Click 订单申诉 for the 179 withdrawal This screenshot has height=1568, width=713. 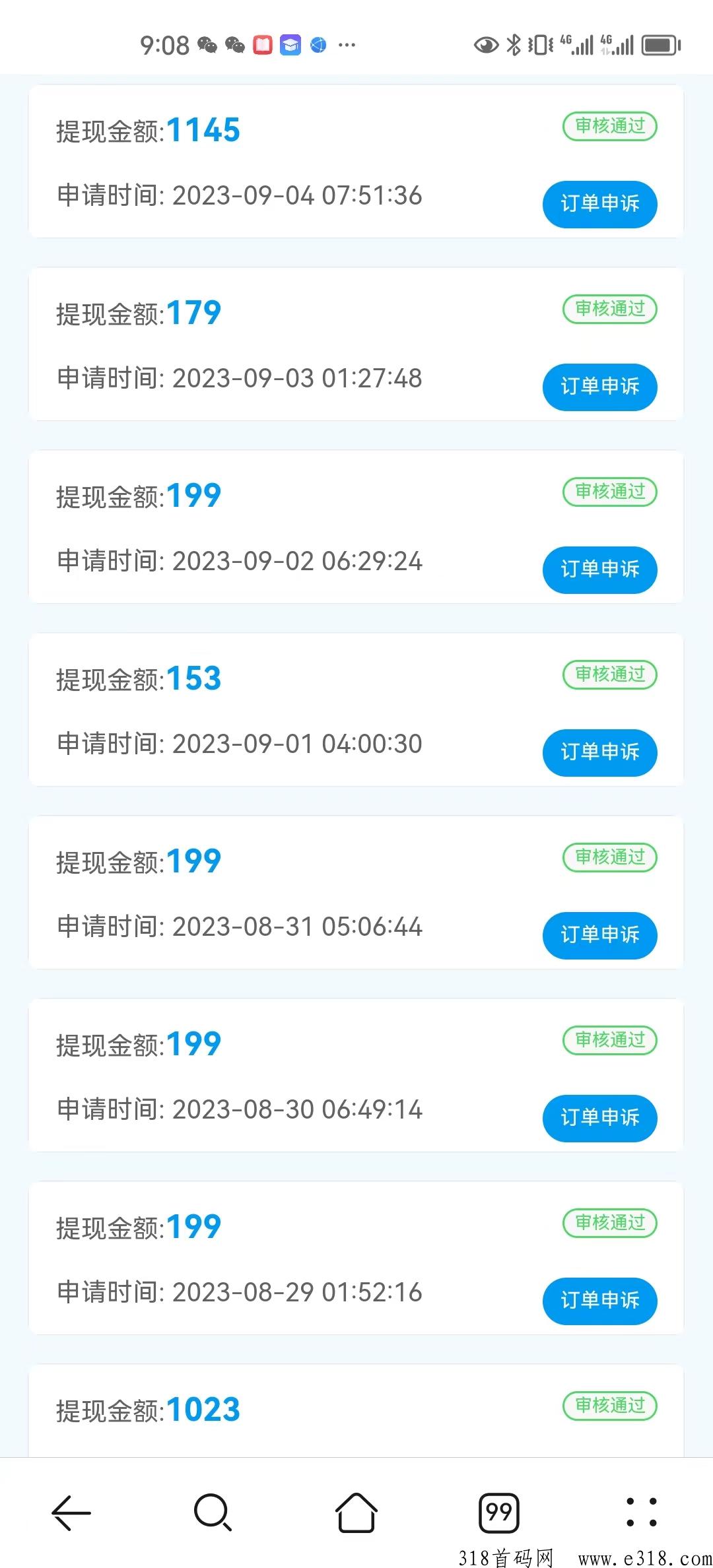599,387
